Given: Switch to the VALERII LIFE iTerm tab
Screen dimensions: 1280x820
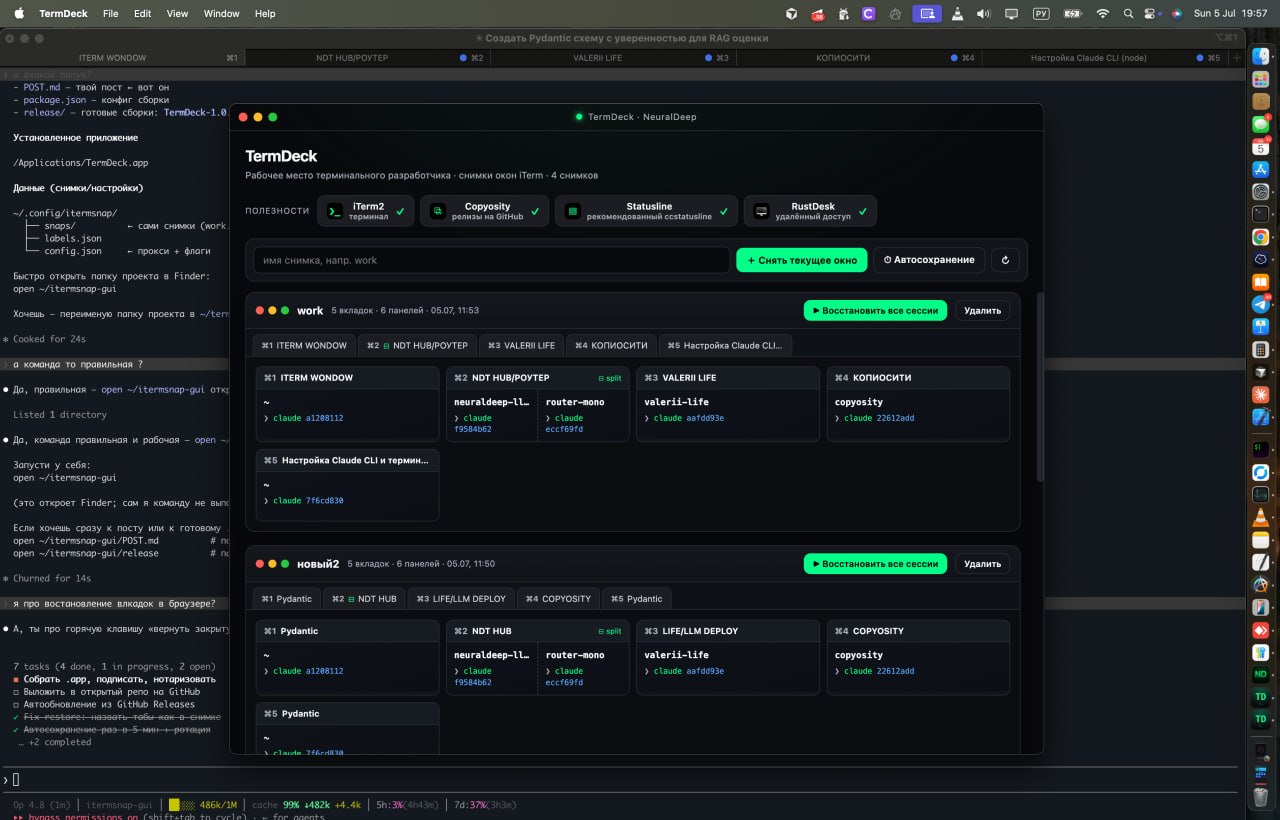Looking at the screenshot, I should [613, 58].
